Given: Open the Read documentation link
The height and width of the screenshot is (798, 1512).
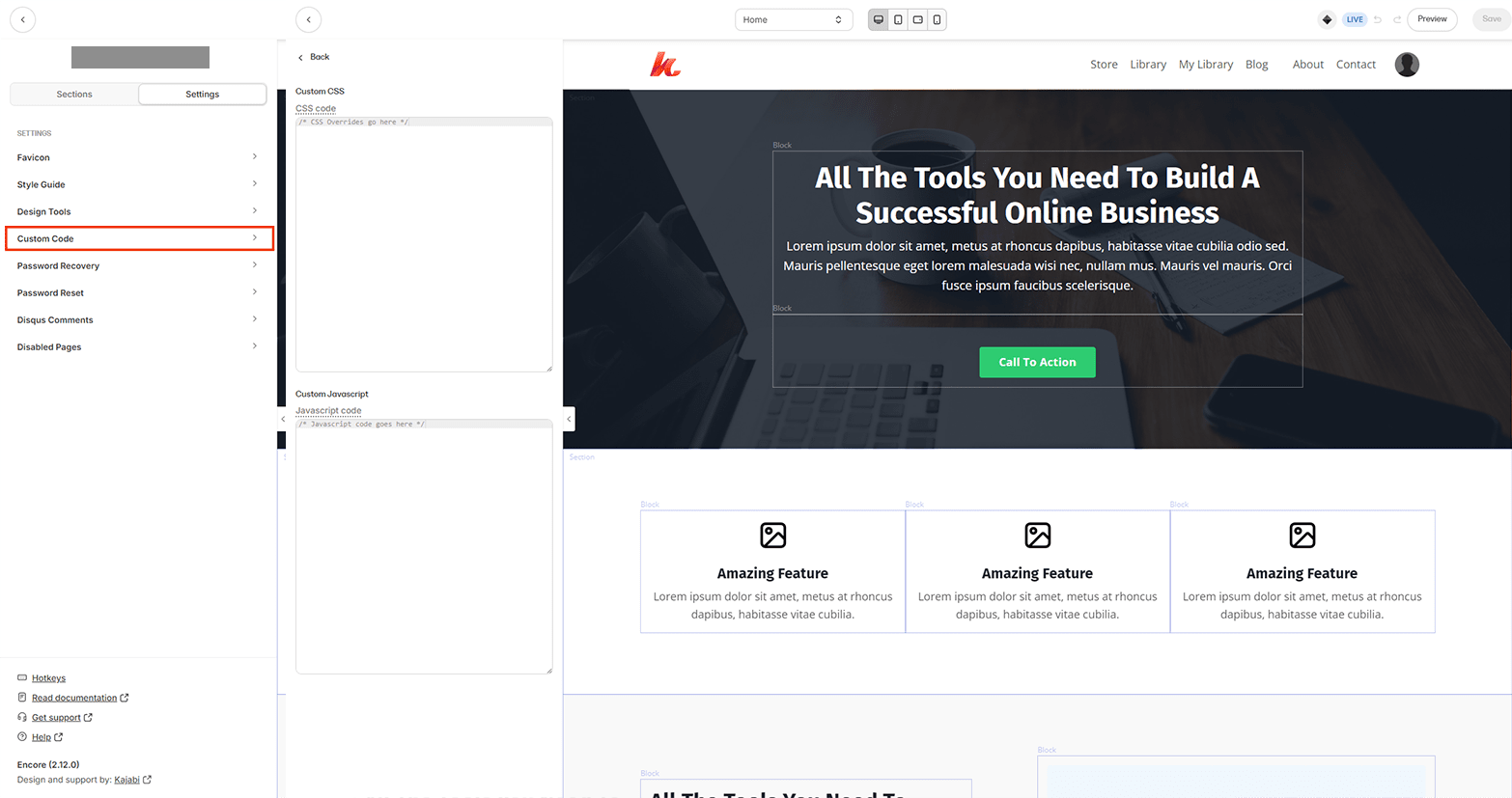Looking at the screenshot, I should click(x=74, y=698).
